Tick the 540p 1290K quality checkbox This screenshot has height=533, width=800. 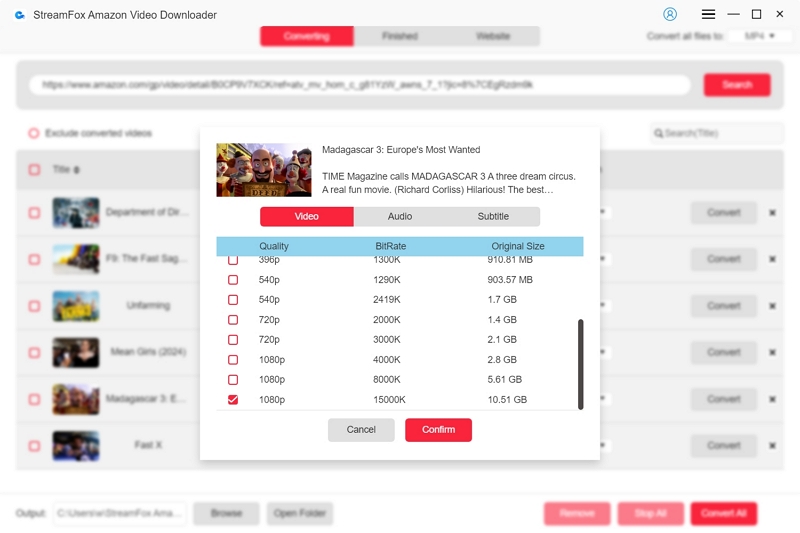click(233, 280)
